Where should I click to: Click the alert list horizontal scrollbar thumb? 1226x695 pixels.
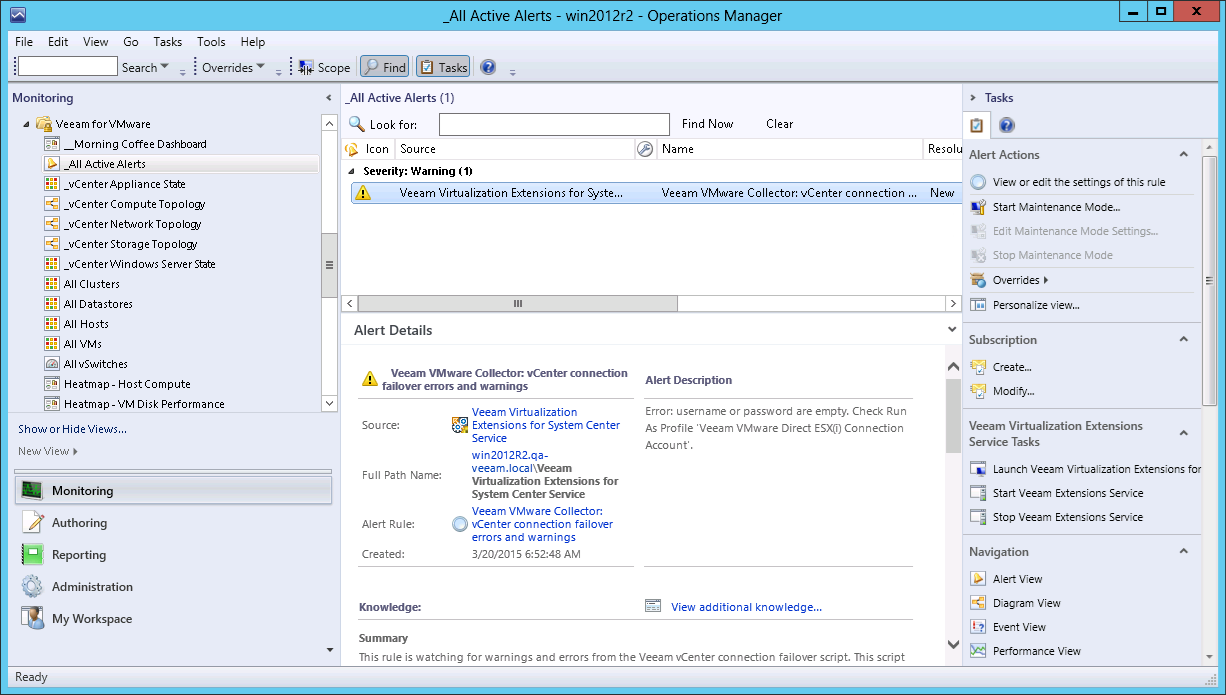[x=518, y=303]
